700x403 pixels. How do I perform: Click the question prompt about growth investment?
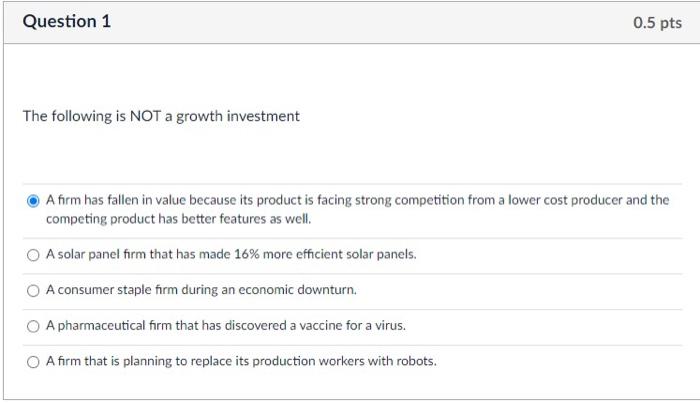pos(161,116)
